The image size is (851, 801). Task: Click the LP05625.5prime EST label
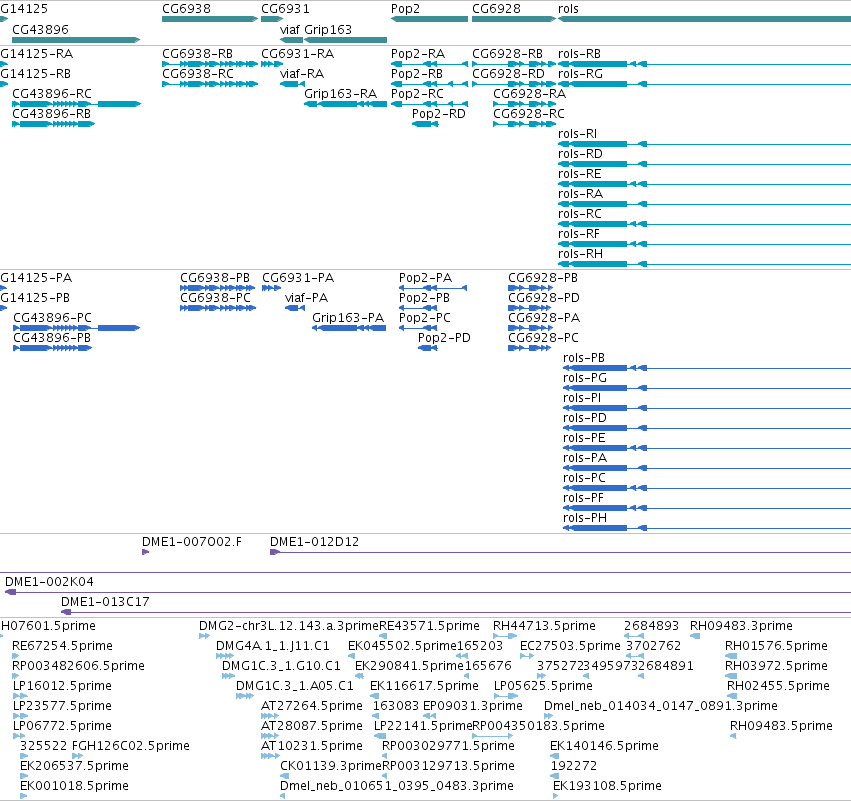coord(543,686)
